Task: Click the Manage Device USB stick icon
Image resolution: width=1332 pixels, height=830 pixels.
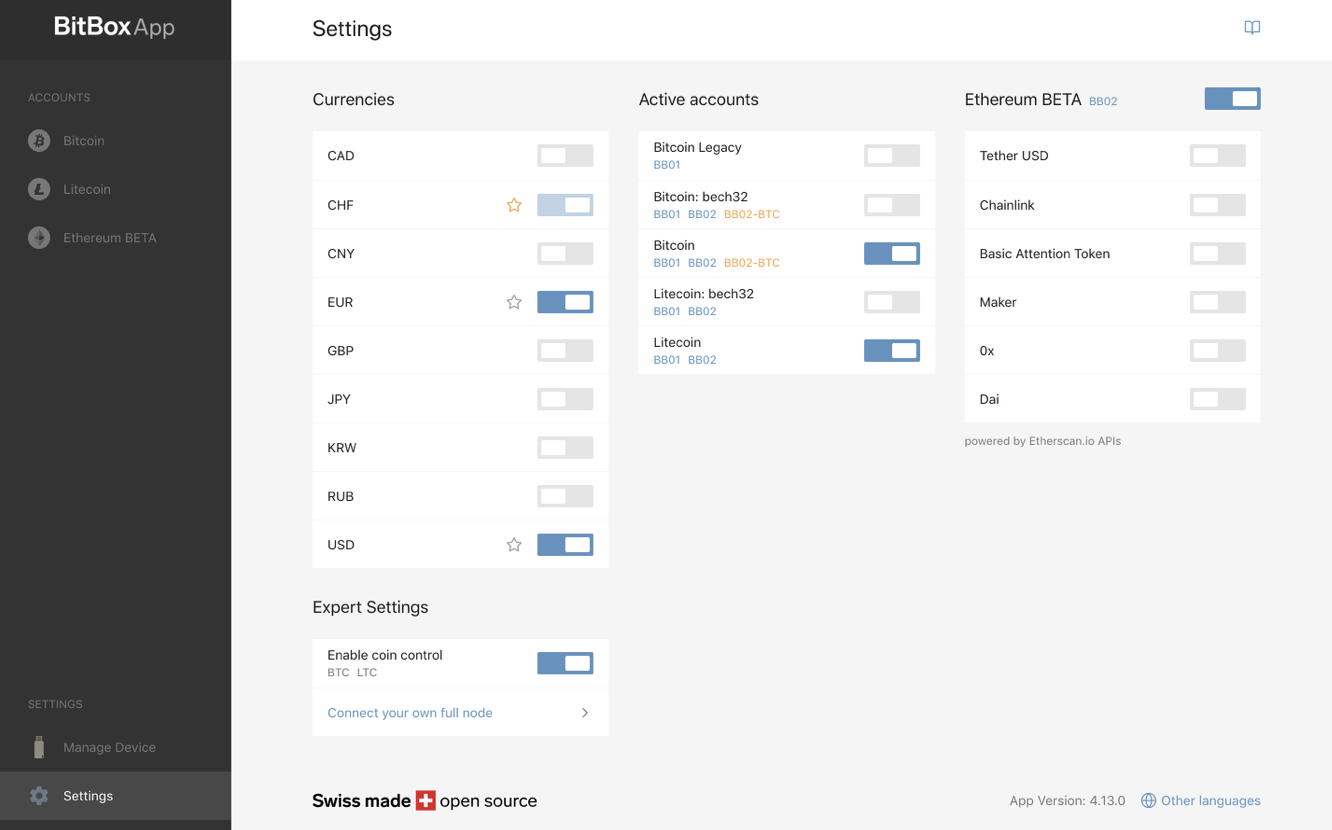Action: click(39, 747)
